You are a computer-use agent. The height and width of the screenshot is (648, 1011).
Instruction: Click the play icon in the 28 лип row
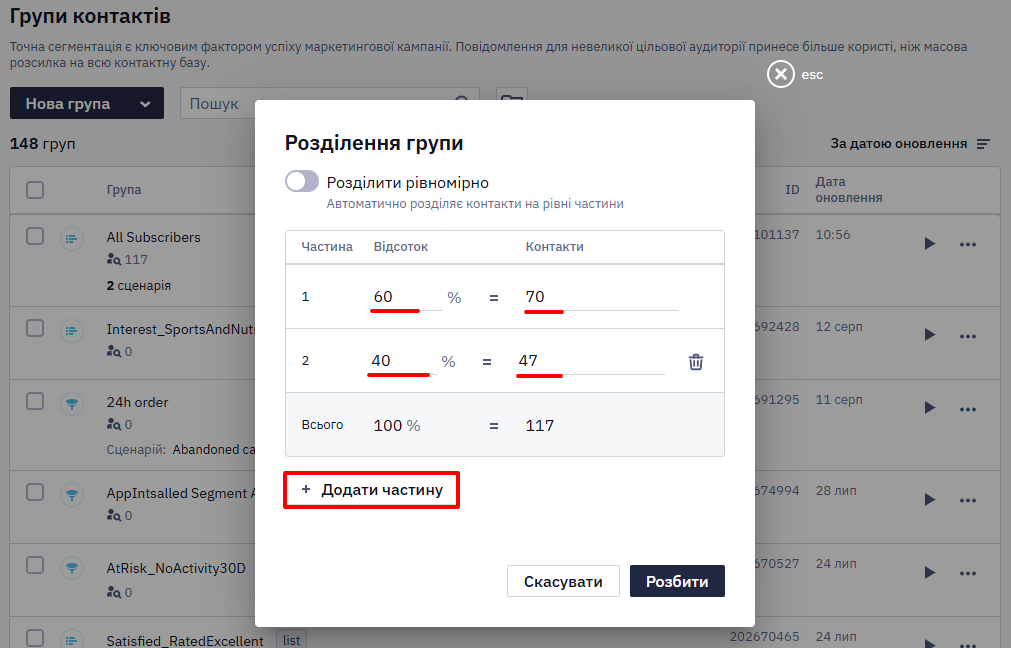point(929,500)
